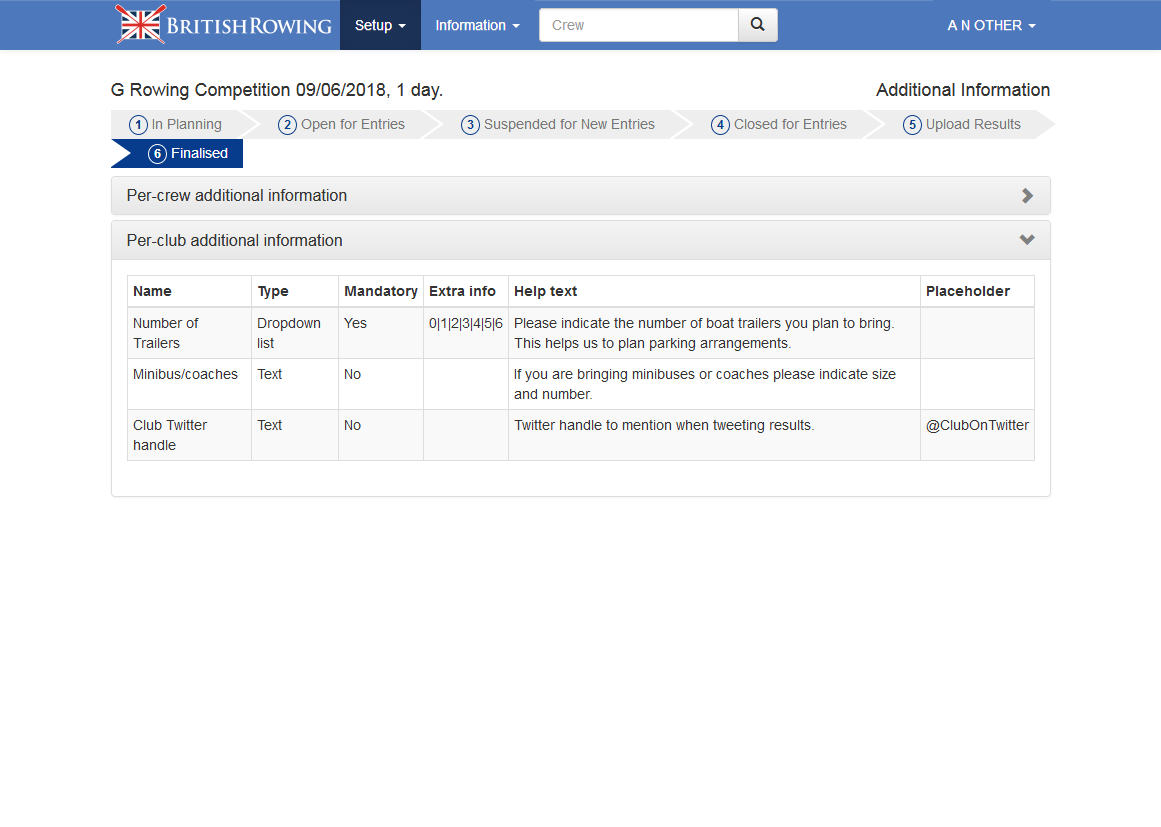Viewport: 1161px width, 827px height.
Task: Click the British Rowing flag logo
Action: pyautogui.click(x=141, y=25)
